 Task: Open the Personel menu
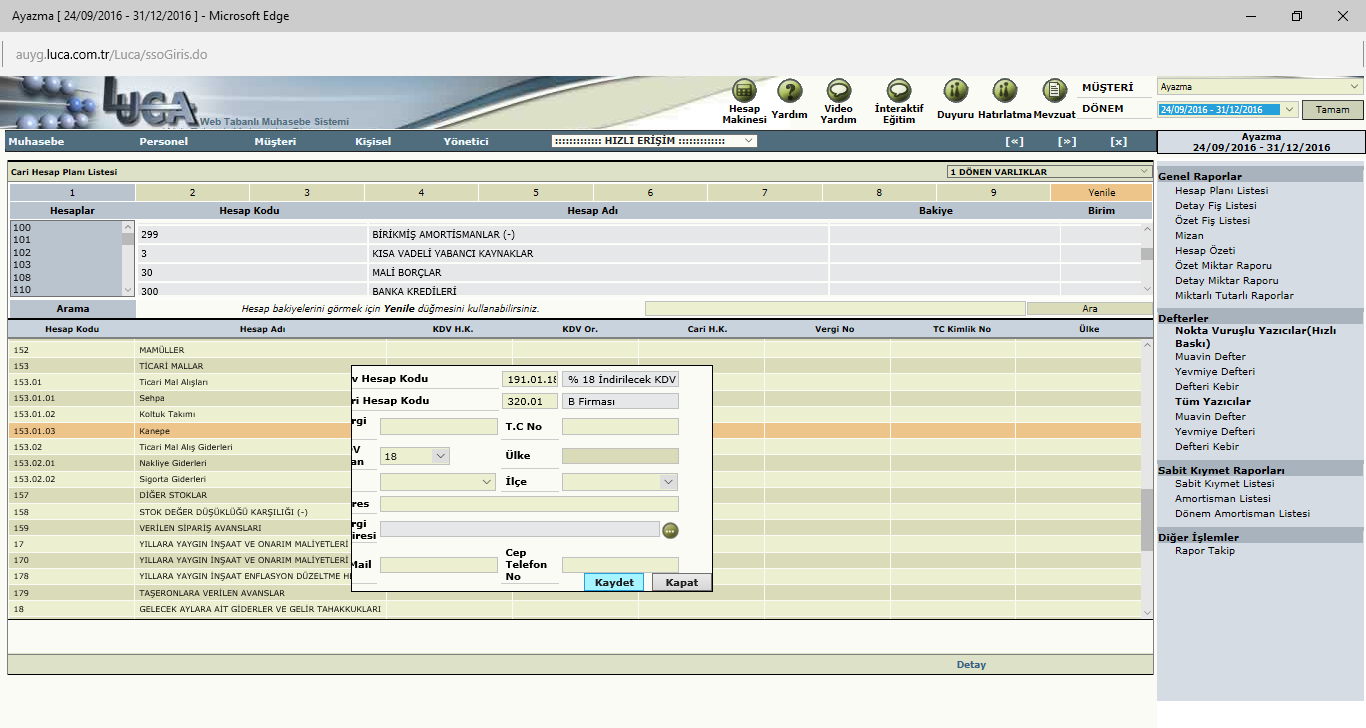163,141
